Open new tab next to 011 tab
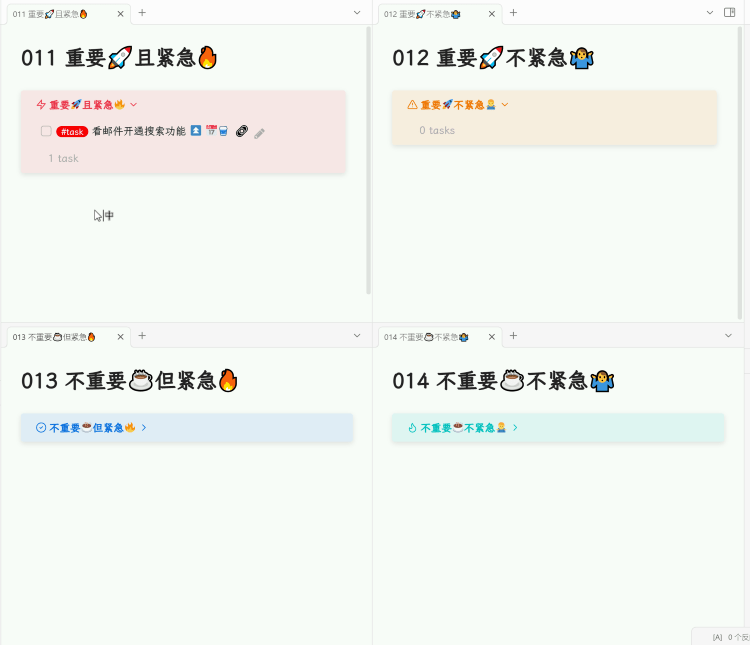 (142, 13)
